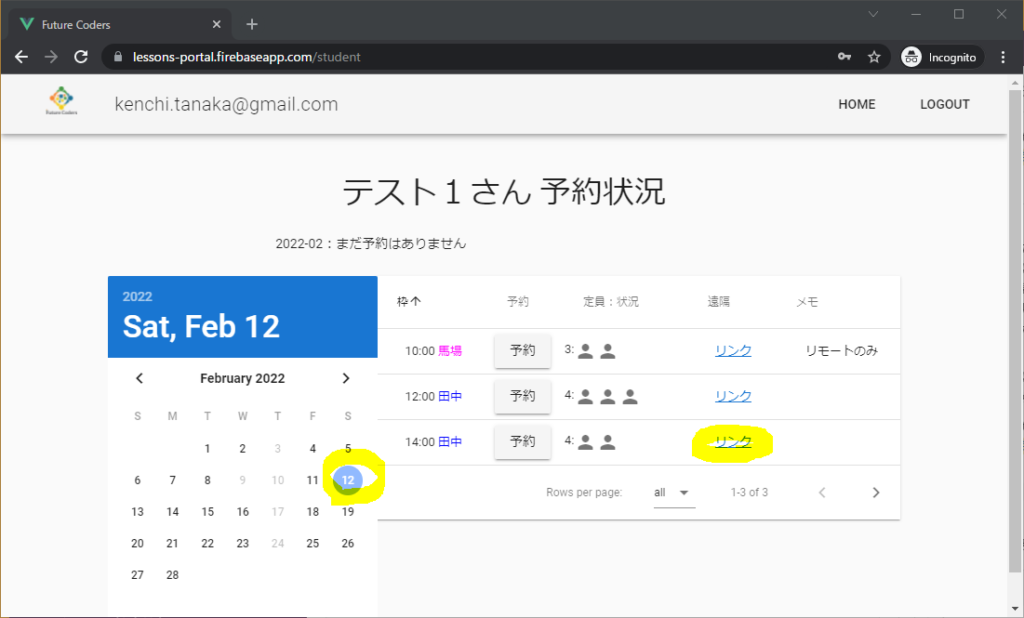1024x618 pixels.
Task: Click the Sat, Feb 12 date title
Action: click(x=201, y=326)
